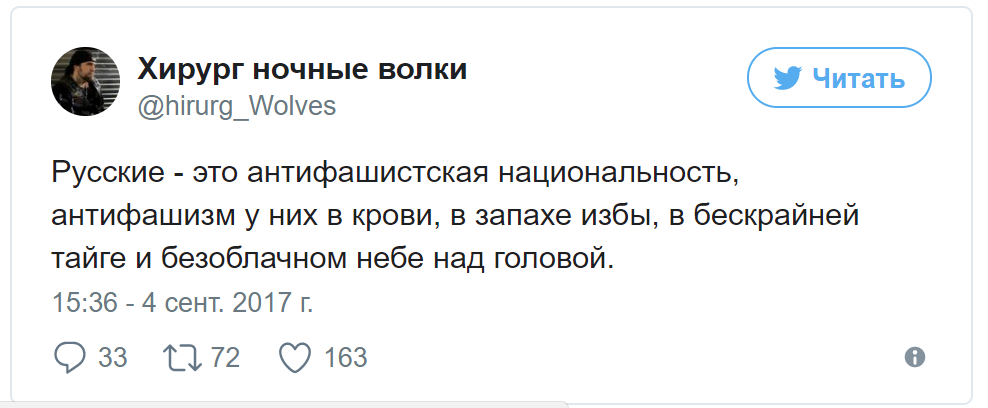Click the year 2017 in the tweet date

click(x=266, y=301)
